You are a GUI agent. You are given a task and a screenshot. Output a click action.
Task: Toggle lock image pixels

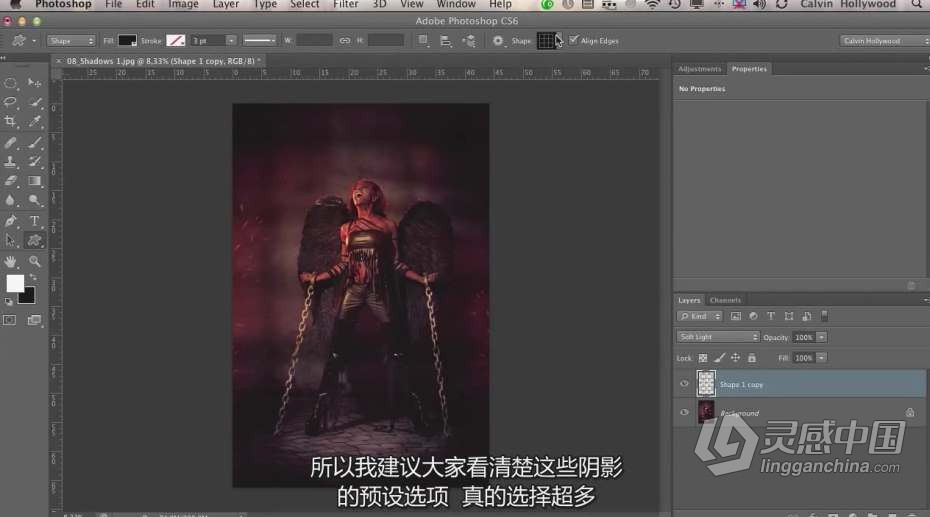pos(719,358)
